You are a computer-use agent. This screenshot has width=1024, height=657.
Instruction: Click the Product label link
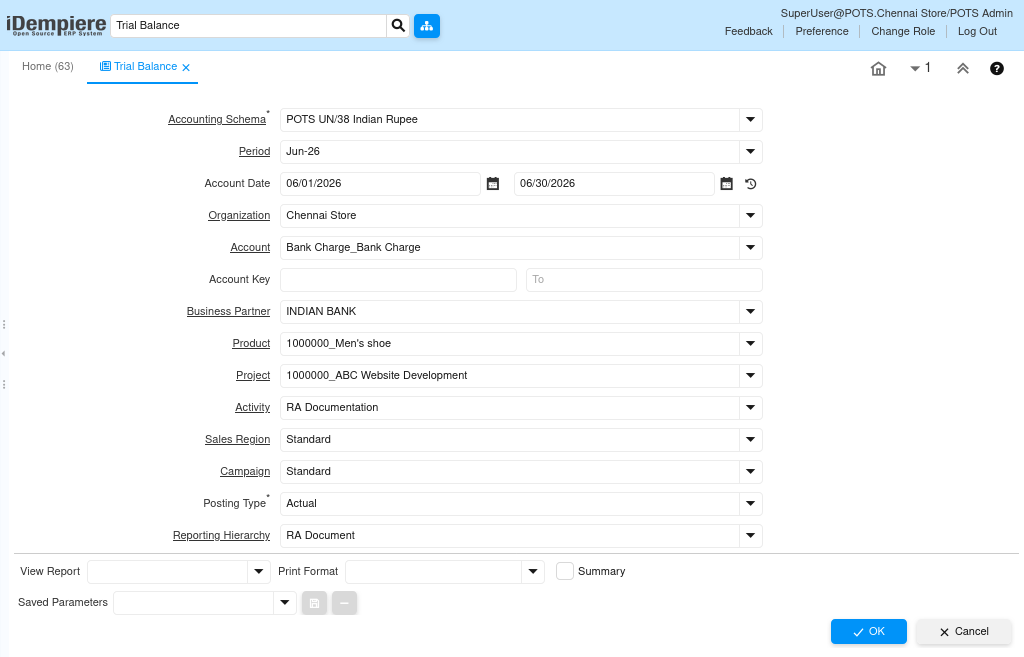pyautogui.click(x=251, y=344)
